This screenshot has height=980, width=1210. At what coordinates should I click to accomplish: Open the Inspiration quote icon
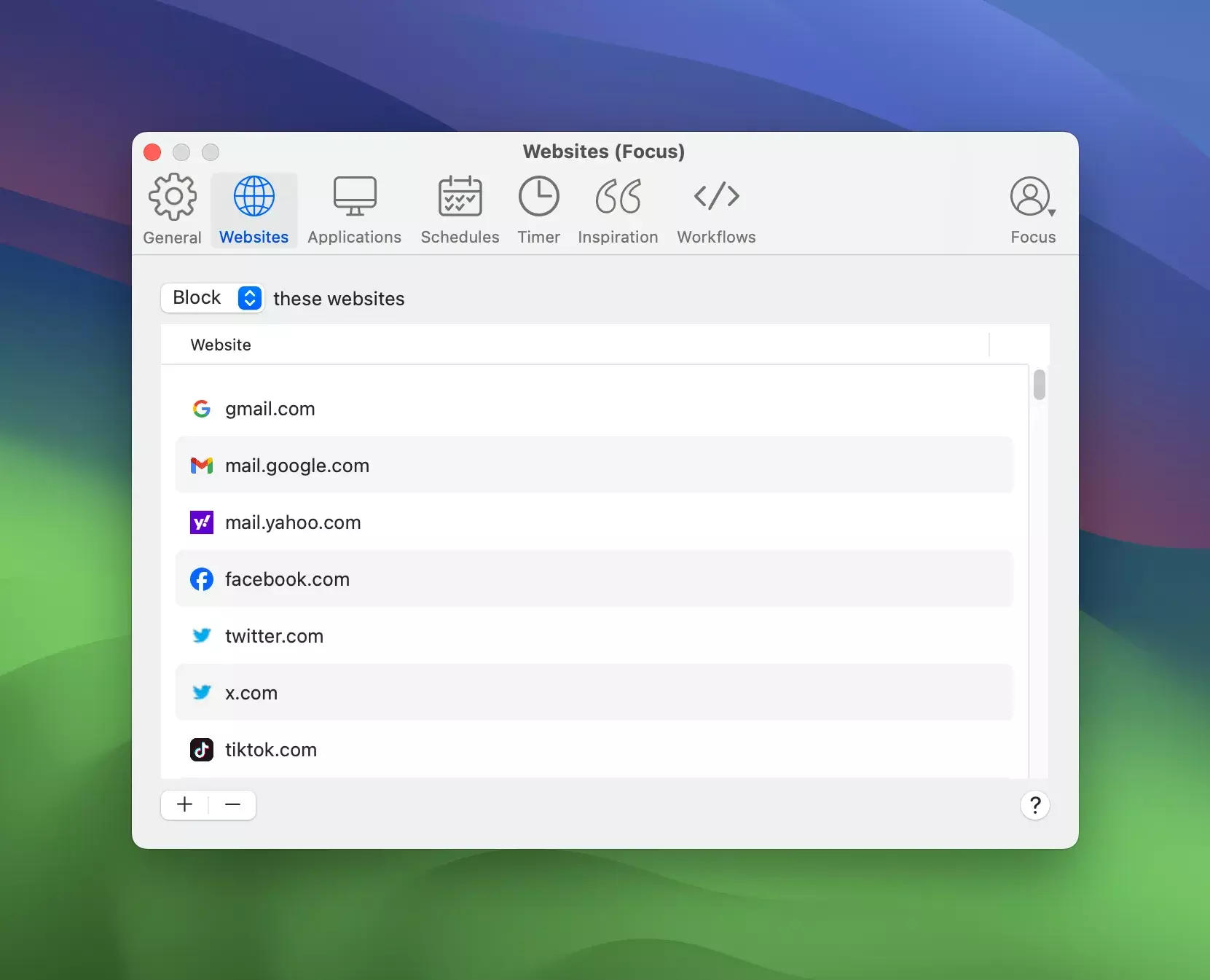(618, 197)
